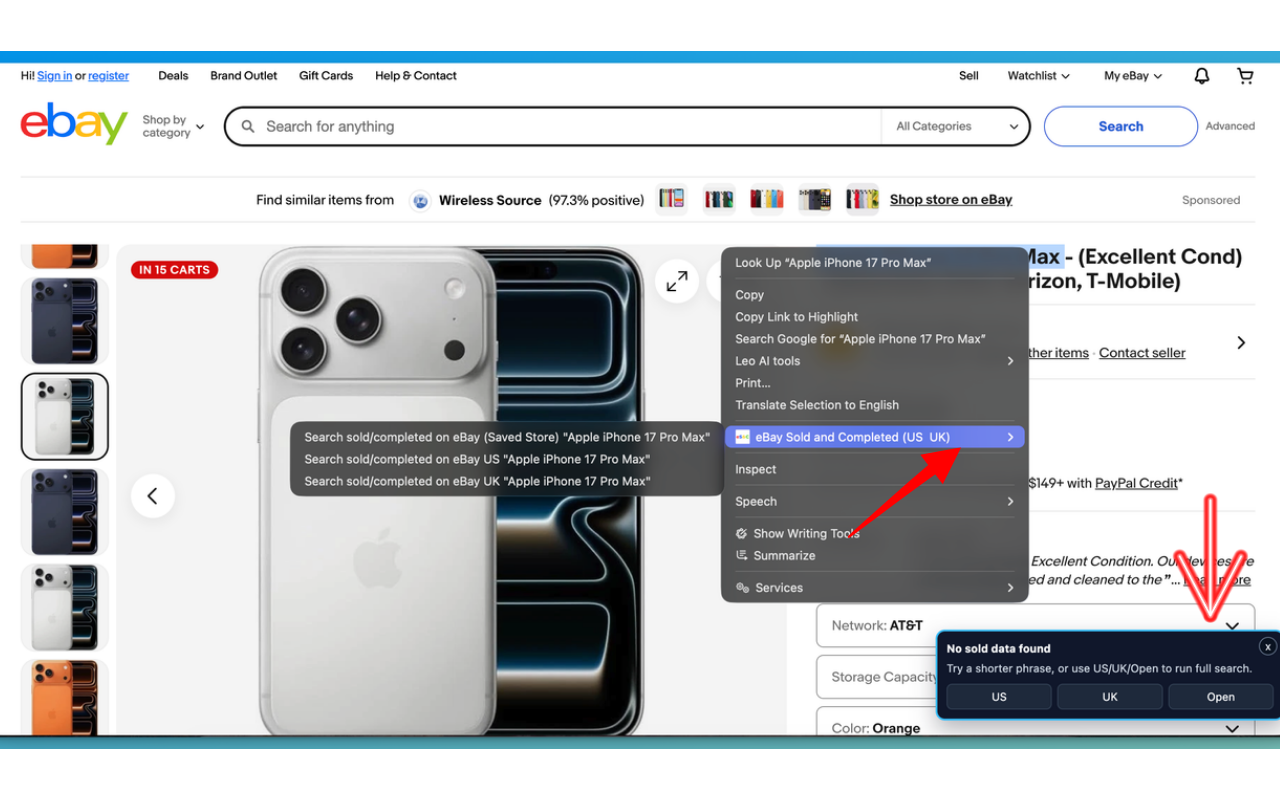The width and height of the screenshot is (1280, 800).
Task: Expand the Services submenu
Action: click(x=875, y=588)
